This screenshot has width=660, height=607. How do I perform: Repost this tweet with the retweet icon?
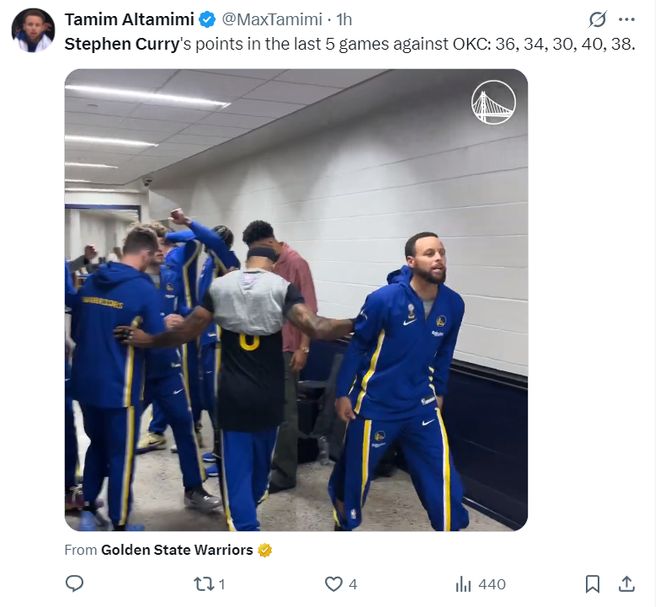click(203, 584)
